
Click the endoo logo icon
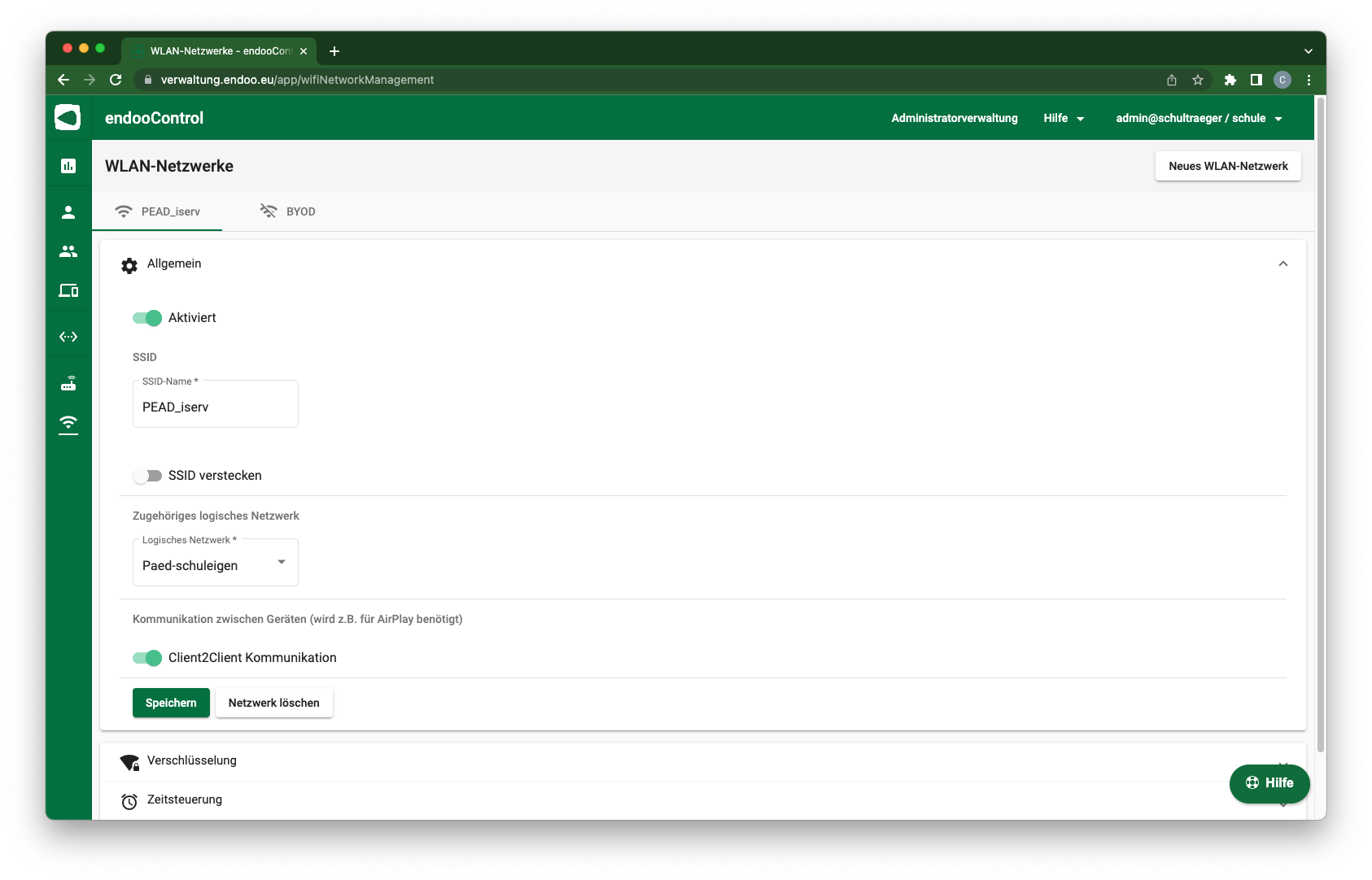tap(68, 118)
